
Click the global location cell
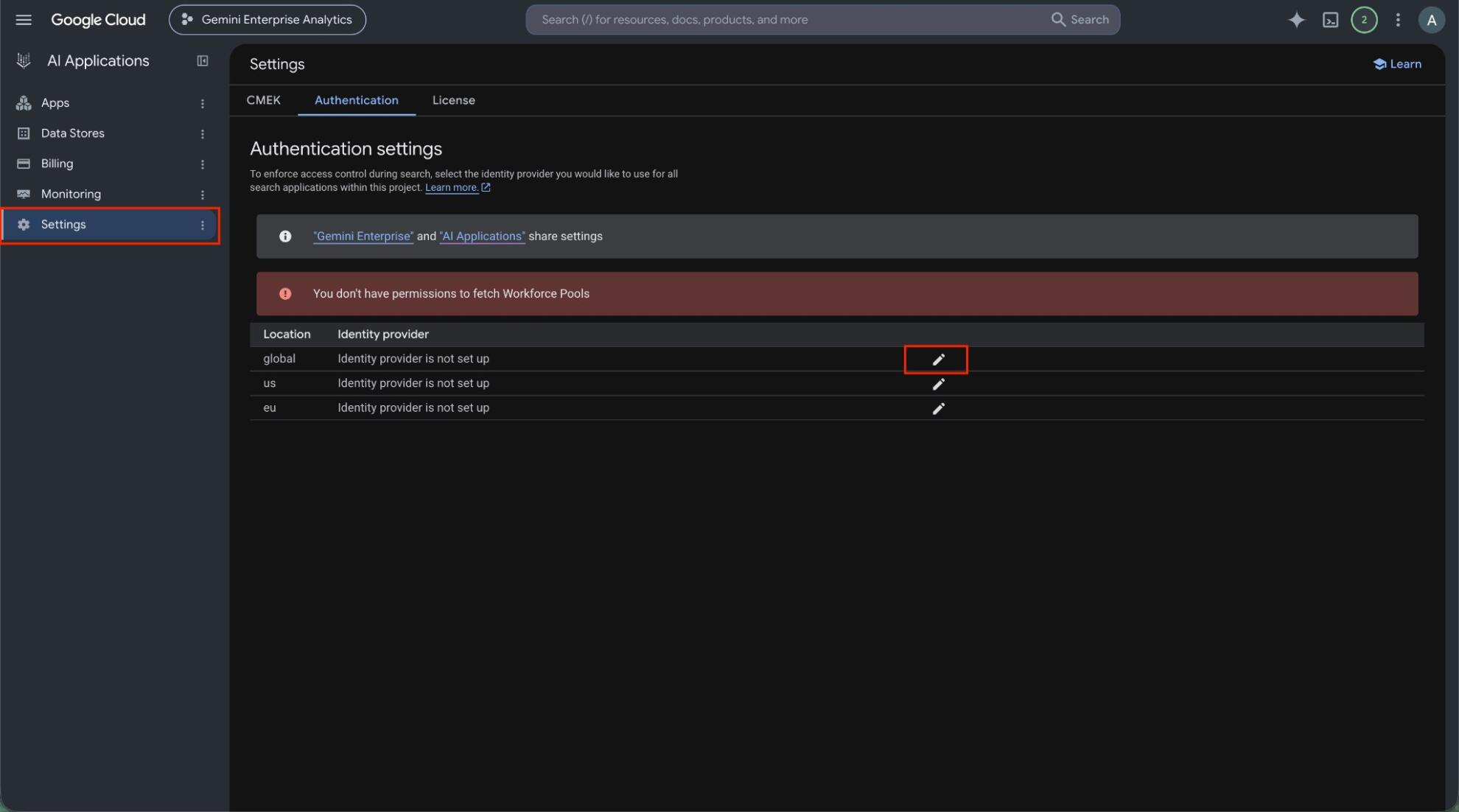click(279, 359)
